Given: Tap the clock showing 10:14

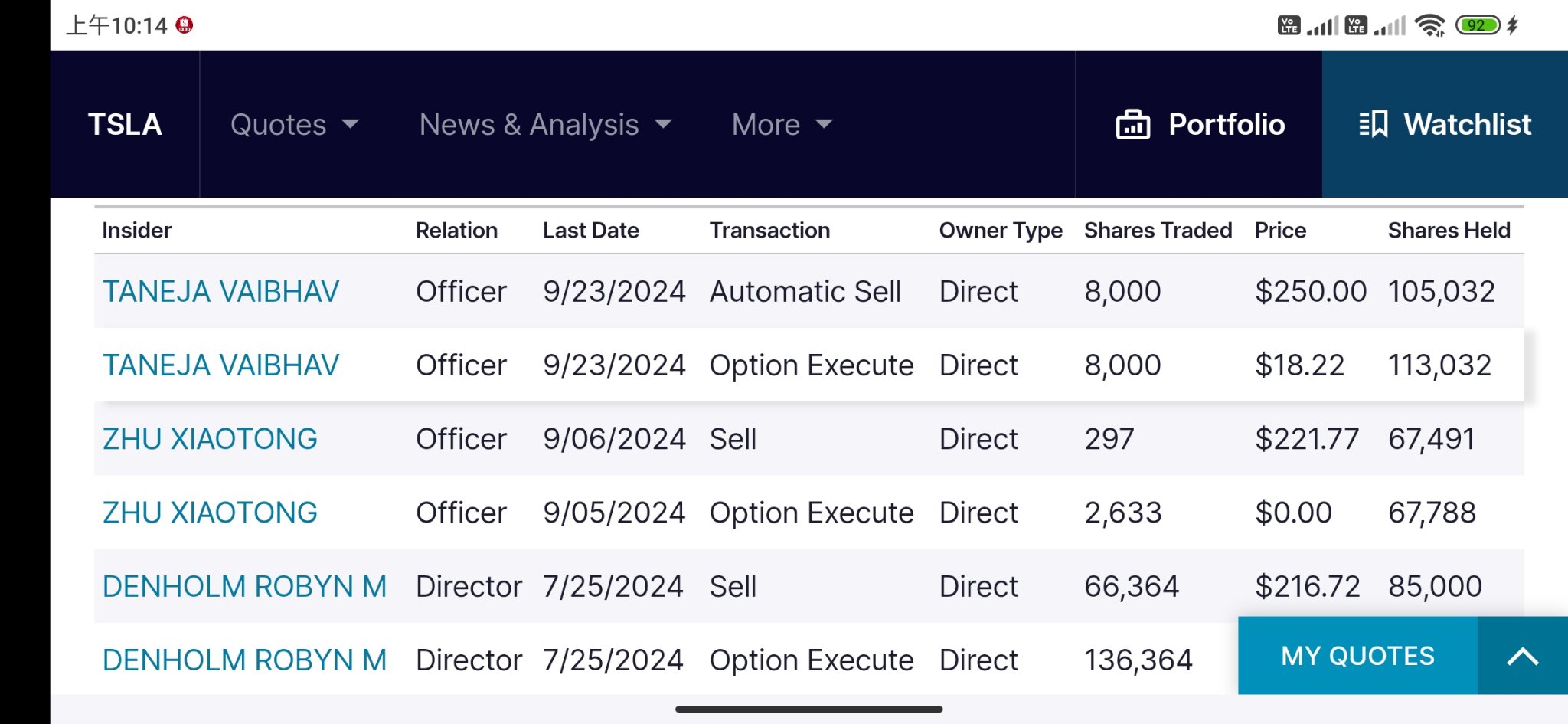Looking at the screenshot, I should (x=116, y=25).
